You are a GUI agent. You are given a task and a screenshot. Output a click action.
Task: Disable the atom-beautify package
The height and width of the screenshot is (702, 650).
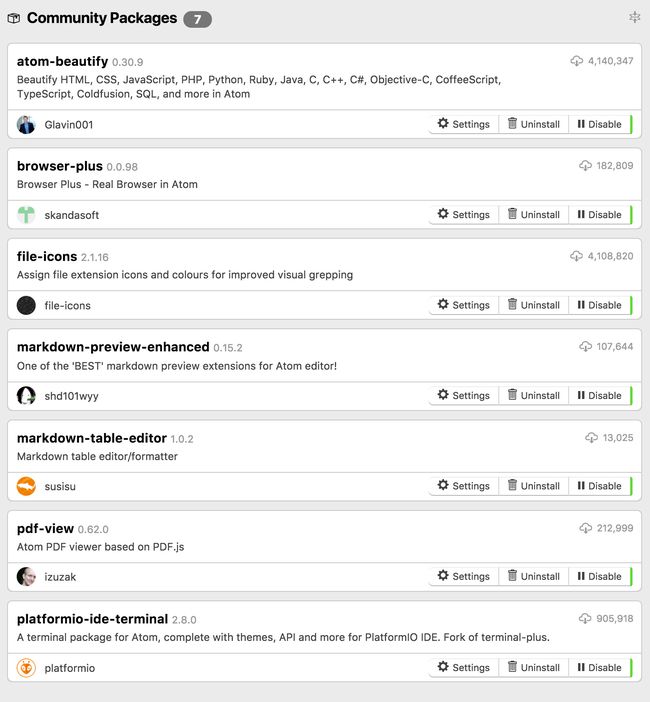coord(600,124)
